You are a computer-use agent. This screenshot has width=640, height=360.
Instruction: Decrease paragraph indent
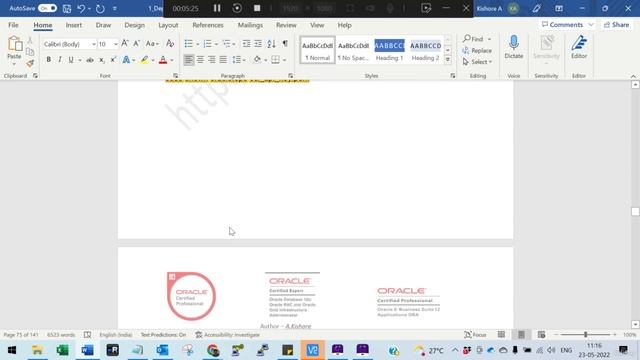[x=246, y=43]
